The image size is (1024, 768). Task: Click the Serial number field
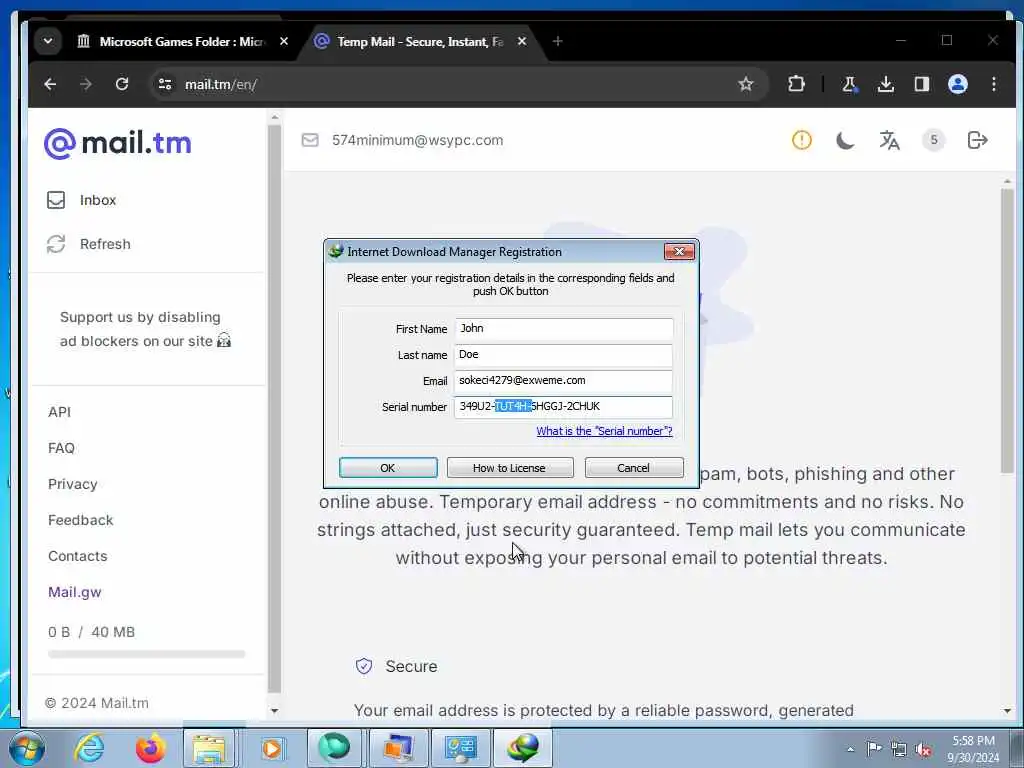(x=564, y=407)
